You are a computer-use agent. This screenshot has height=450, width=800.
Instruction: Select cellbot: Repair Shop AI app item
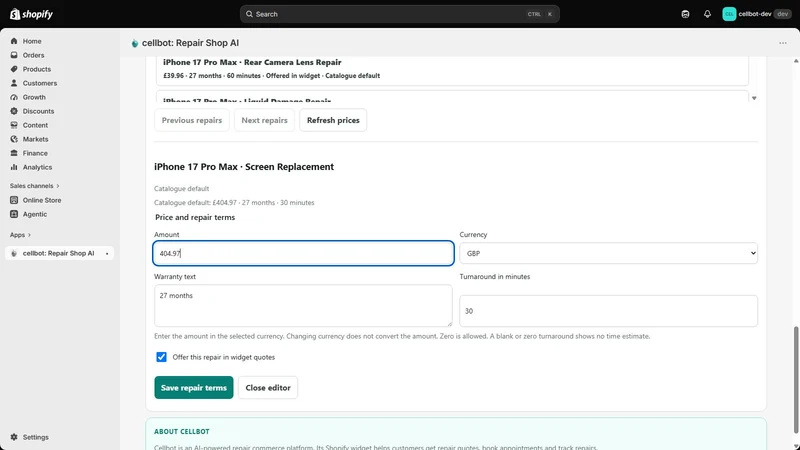[x=59, y=253]
